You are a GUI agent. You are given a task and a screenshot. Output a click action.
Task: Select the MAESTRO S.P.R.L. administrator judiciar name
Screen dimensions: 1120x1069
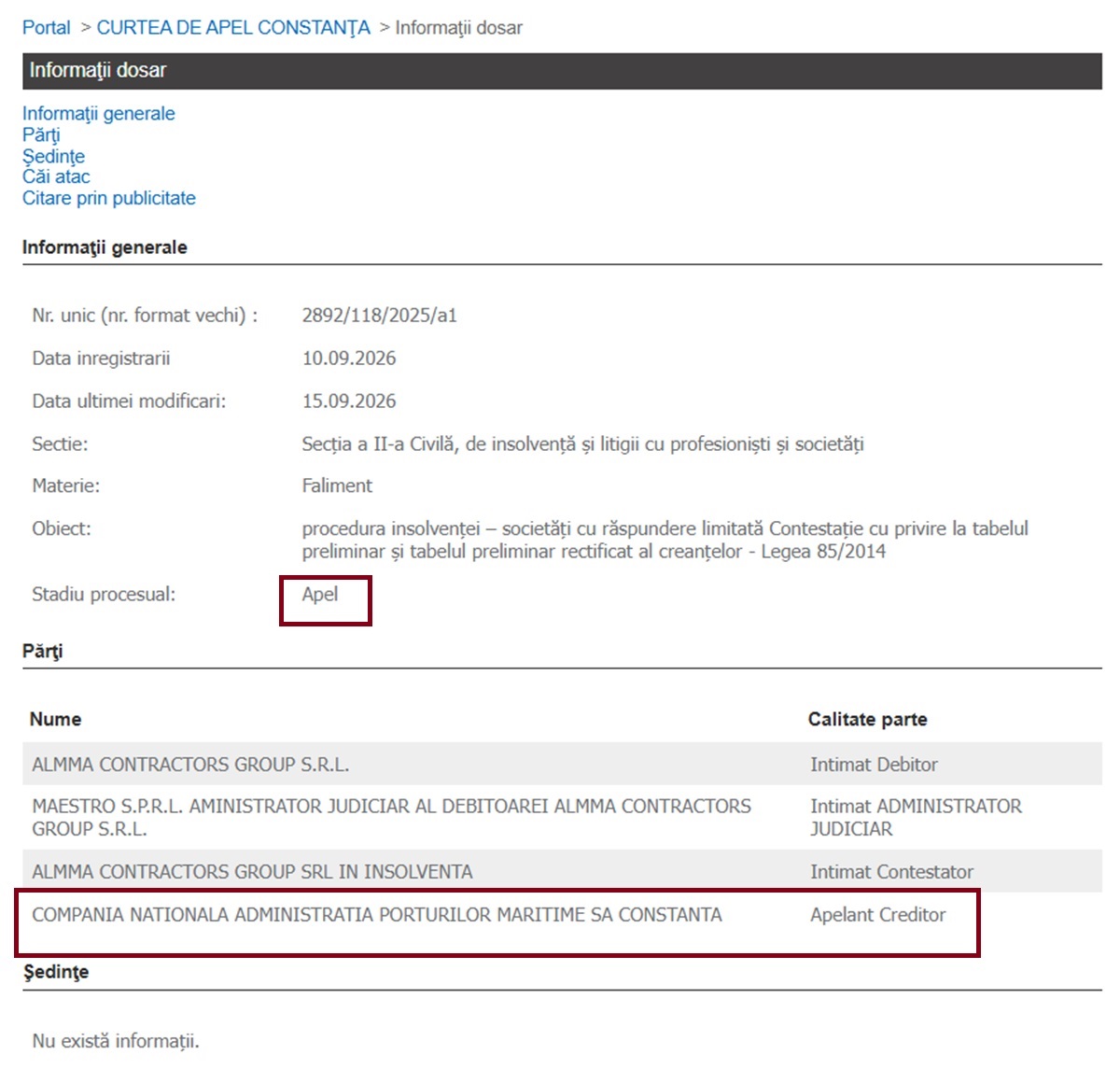pos(391,817)
